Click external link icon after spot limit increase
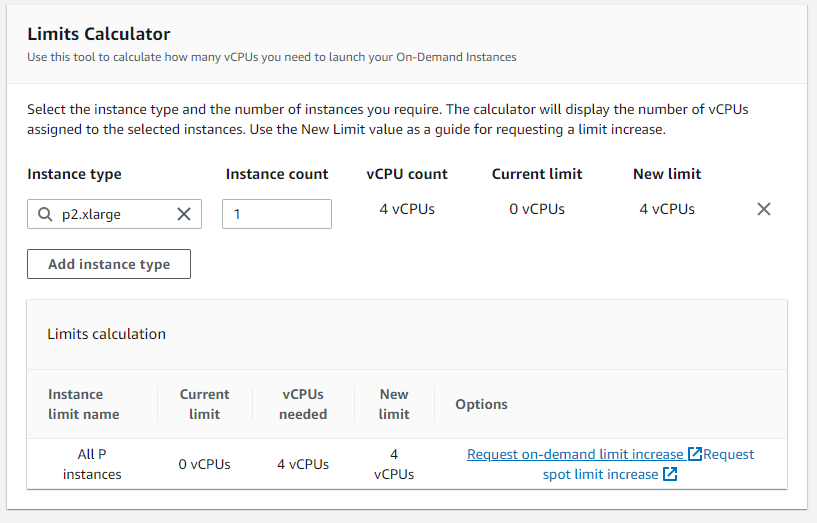 click(x=670, y=474)
